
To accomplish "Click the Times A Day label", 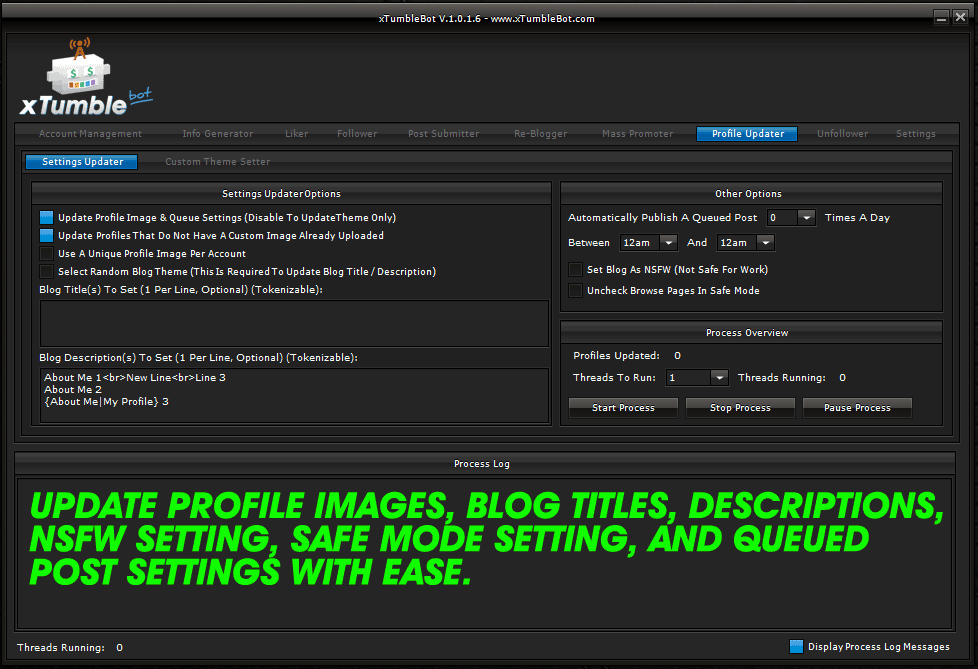I will (x=858, y=218).
